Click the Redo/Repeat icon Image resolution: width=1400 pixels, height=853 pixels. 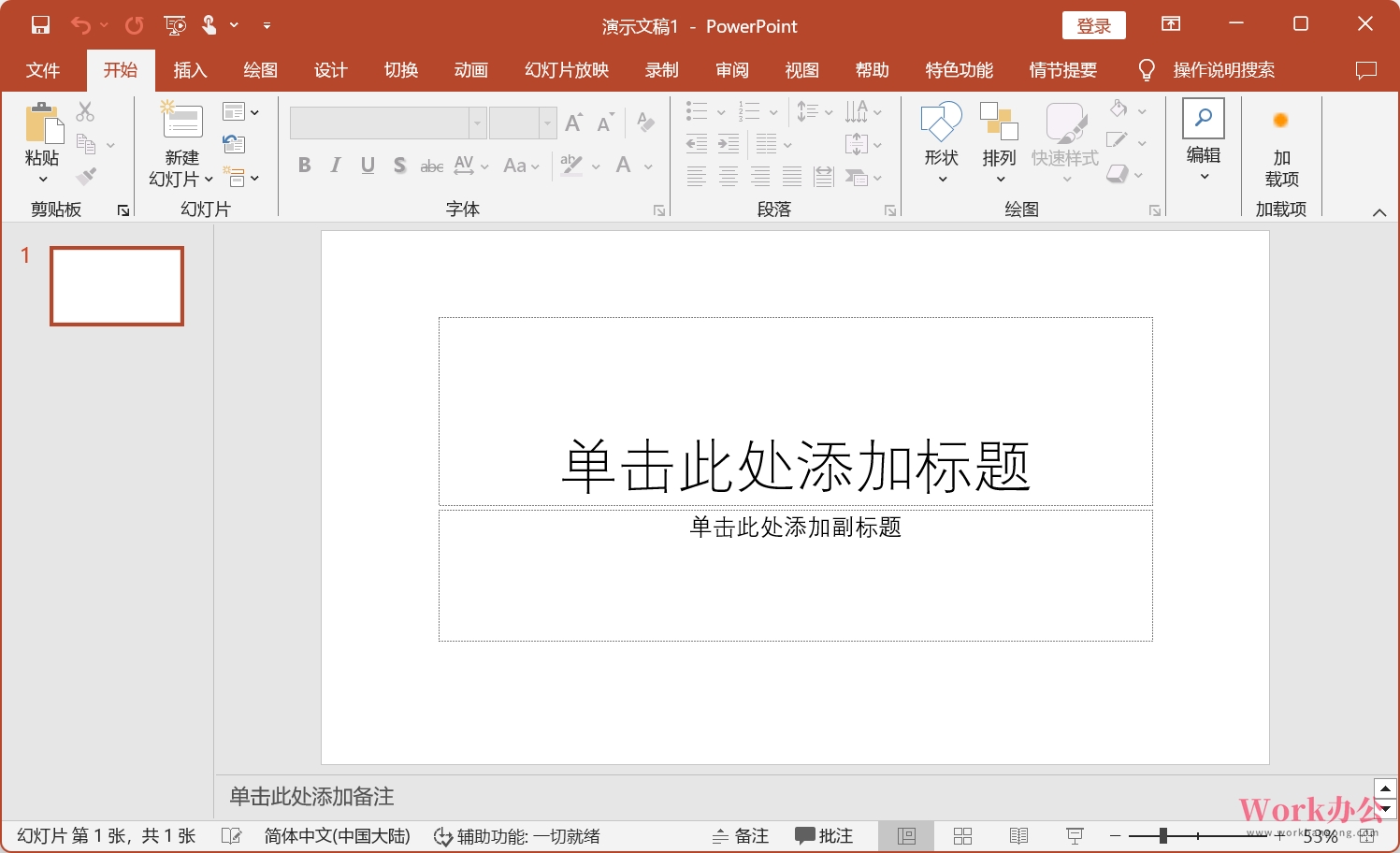coord(135,25)
